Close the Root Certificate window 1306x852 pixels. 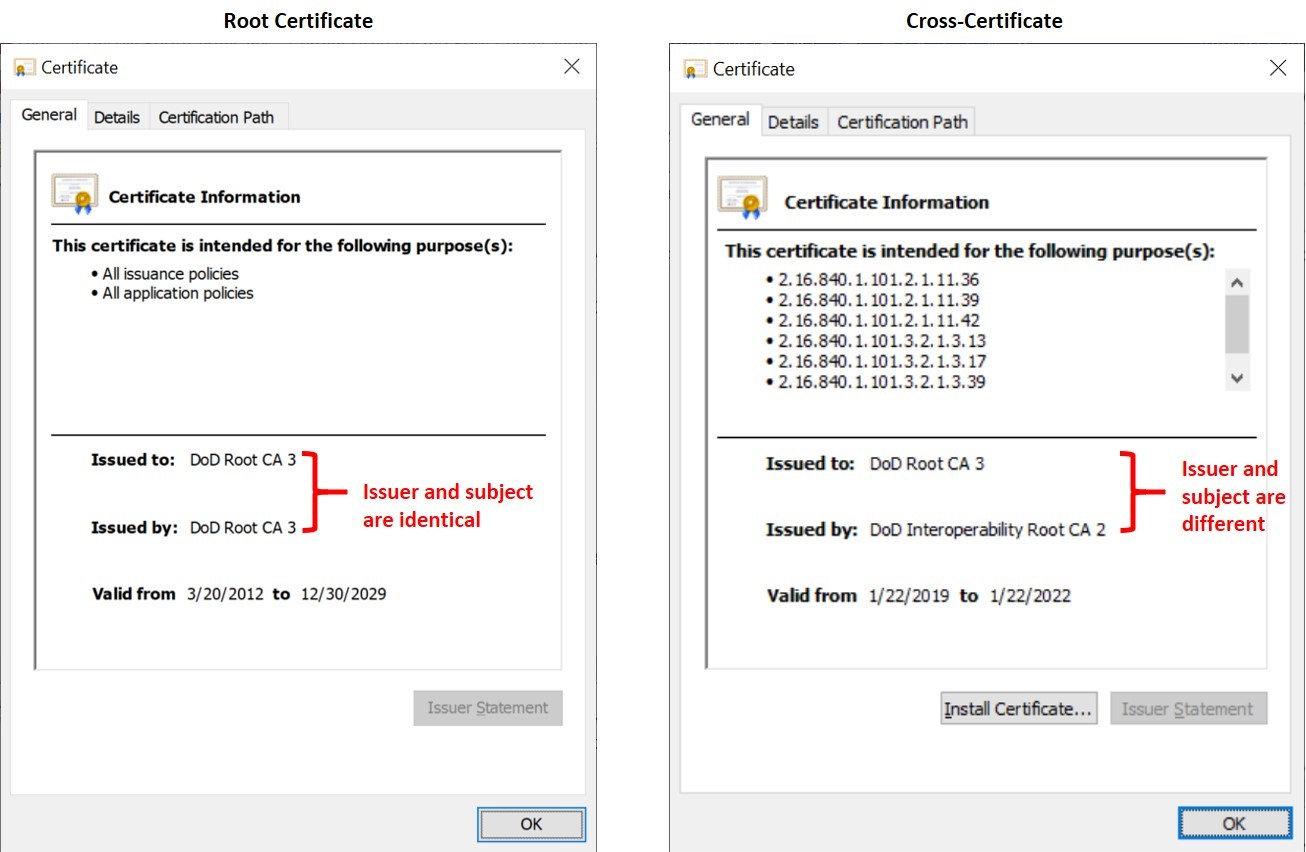pyautogui.click(x=571, y=66)
